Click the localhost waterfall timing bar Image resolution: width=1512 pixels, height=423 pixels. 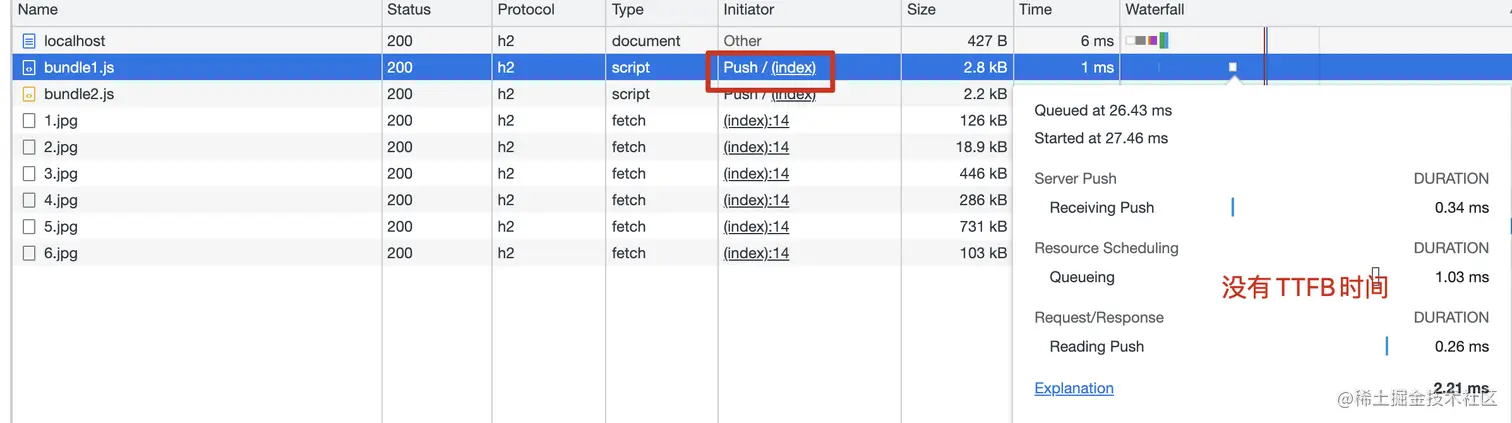click(x=1147, y=41)
